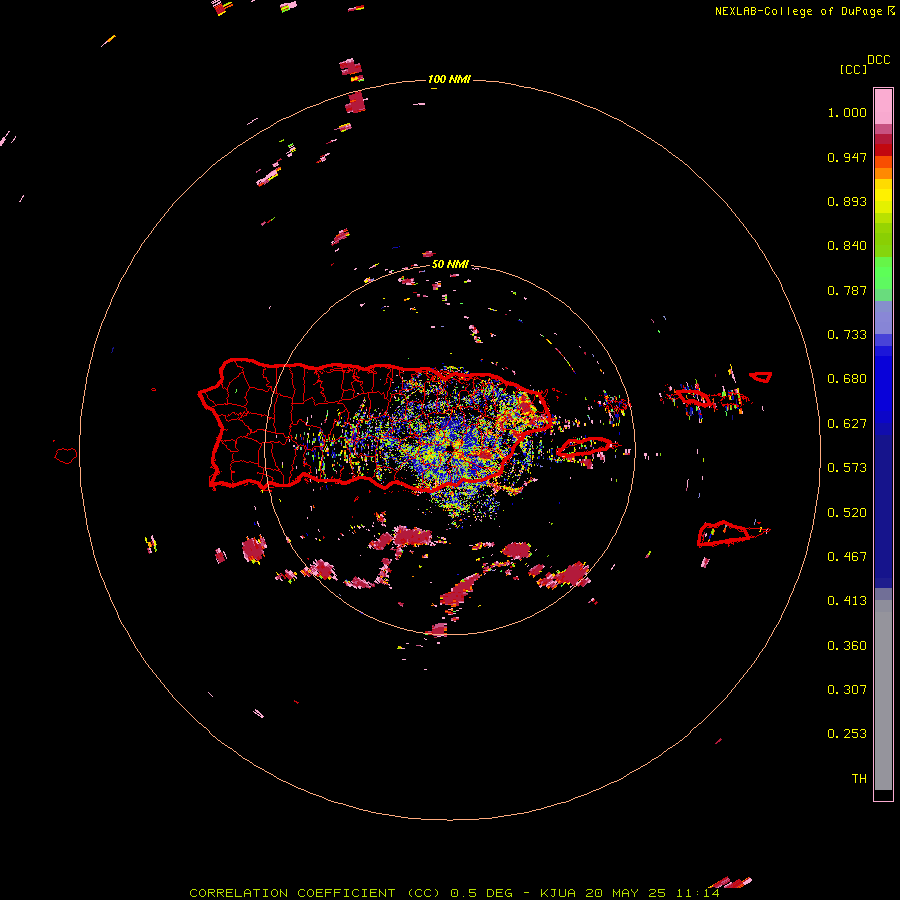Click the large red echo south of the 100 NMI label
Image resolution: width=900 pixels, height=900 pixels.
coord(355,102)
